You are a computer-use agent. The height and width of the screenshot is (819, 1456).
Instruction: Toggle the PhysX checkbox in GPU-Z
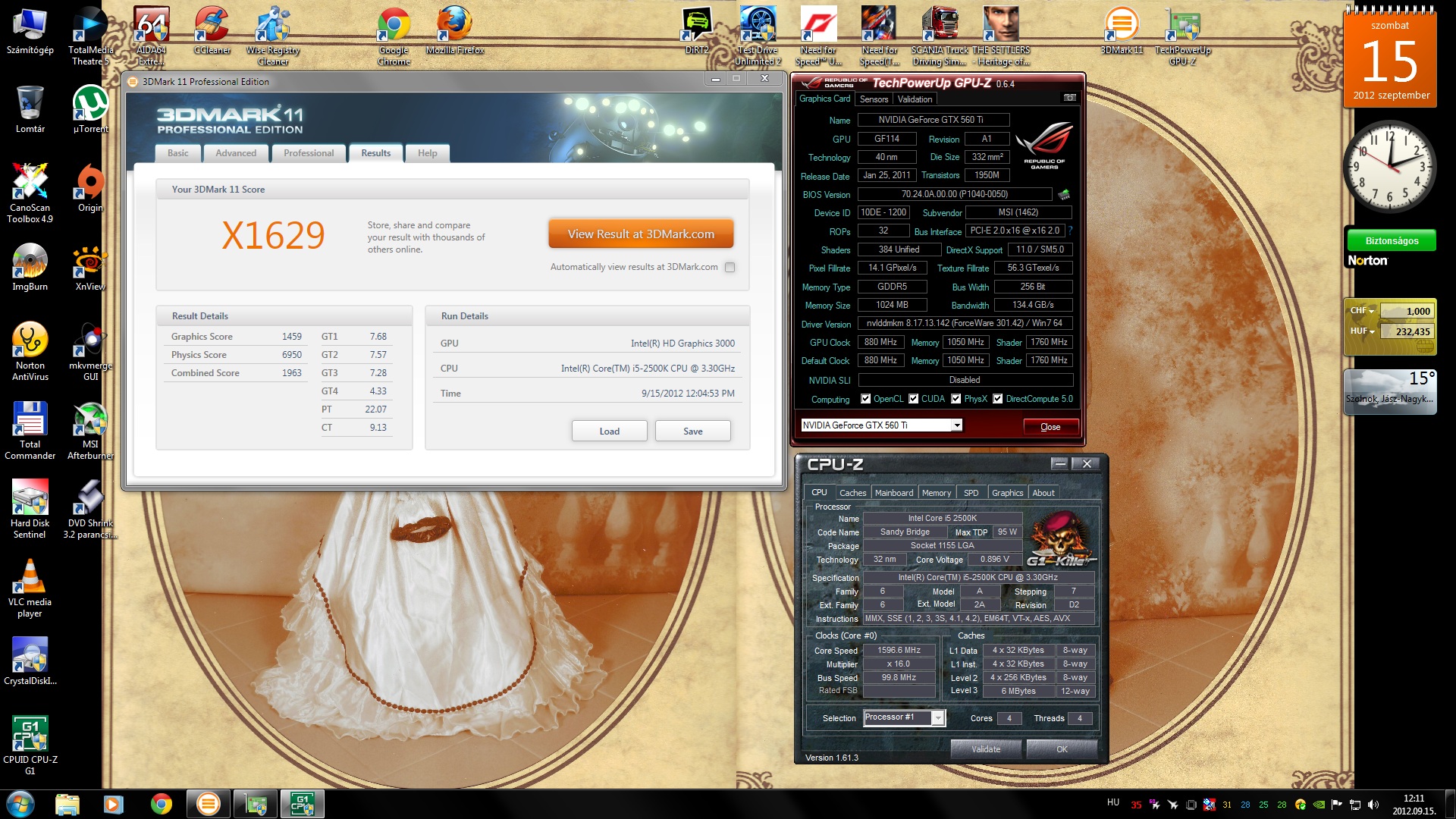pos(956,399)
